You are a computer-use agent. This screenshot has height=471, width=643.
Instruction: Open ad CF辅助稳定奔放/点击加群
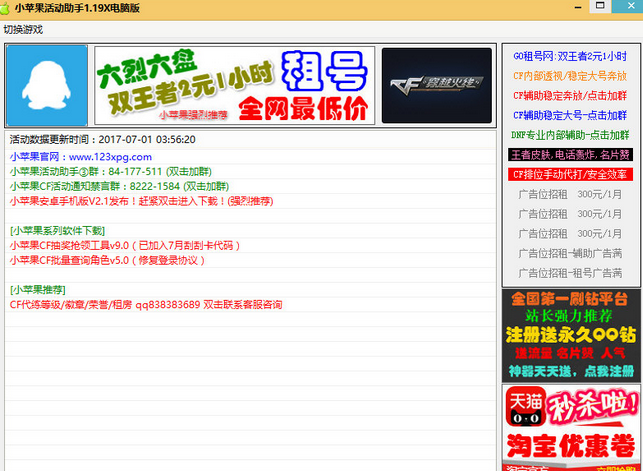(570, 96)
